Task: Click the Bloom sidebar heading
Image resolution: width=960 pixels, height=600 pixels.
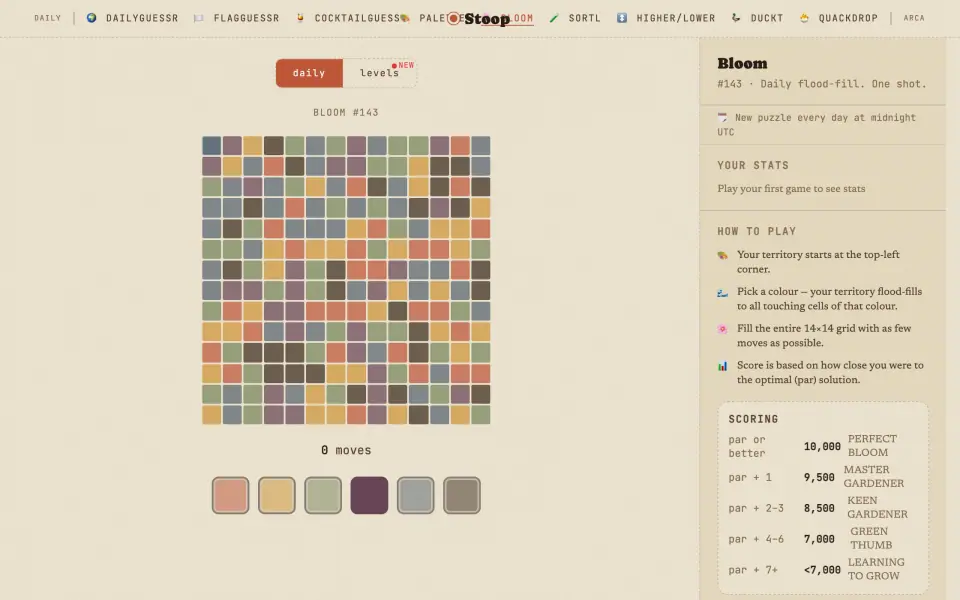Action: pos(742,63)
